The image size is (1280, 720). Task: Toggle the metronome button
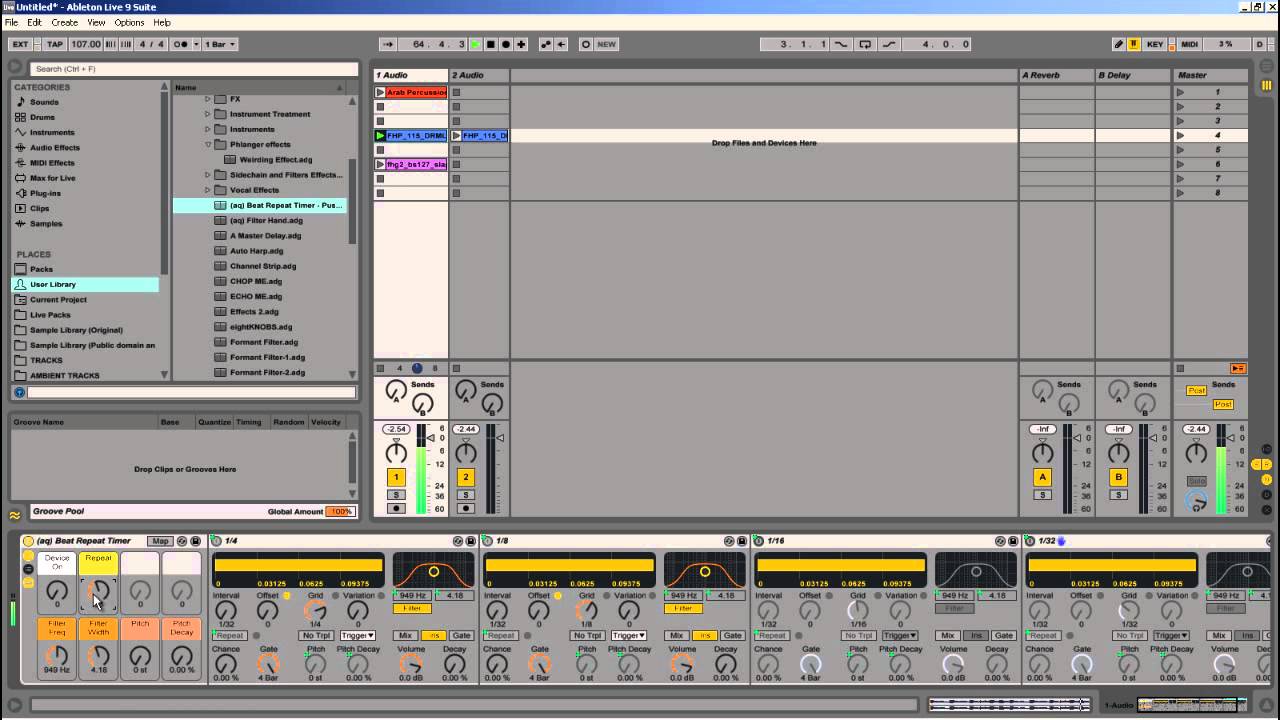182,44
